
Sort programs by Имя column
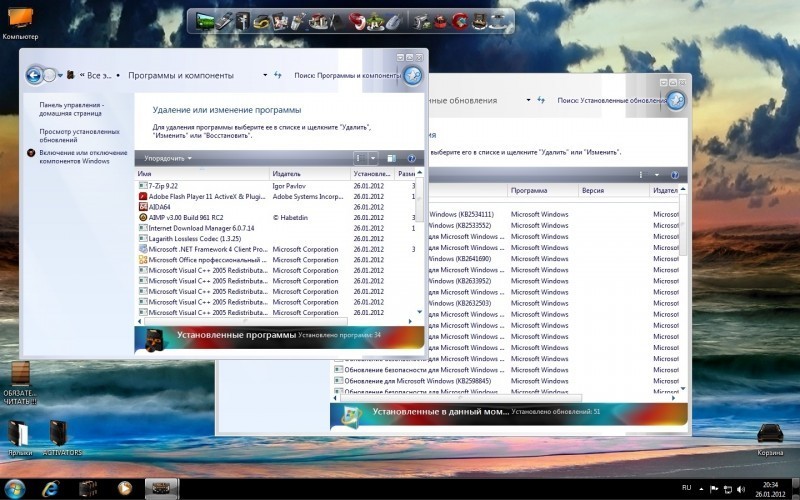(202, 174)
